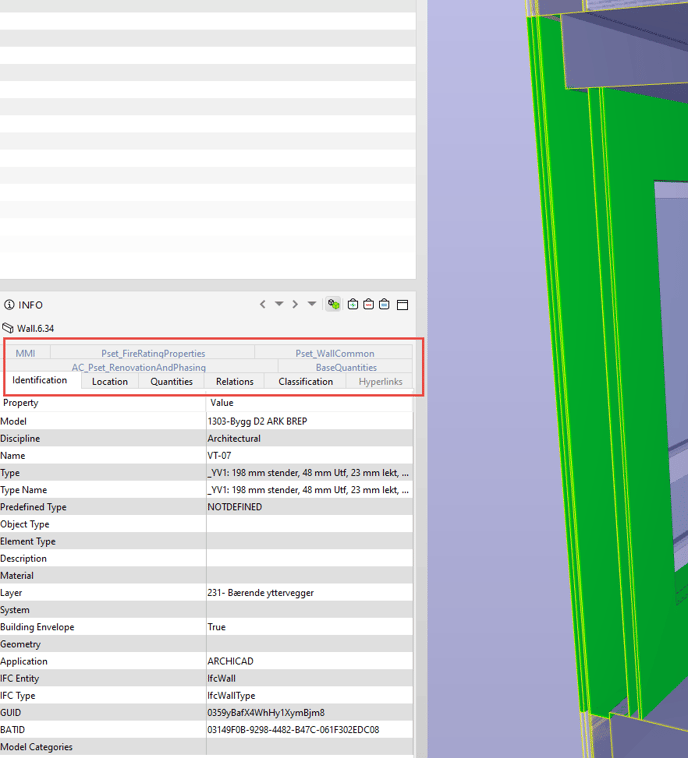Select the IFC Entity value IfcWall

(221, 678)
